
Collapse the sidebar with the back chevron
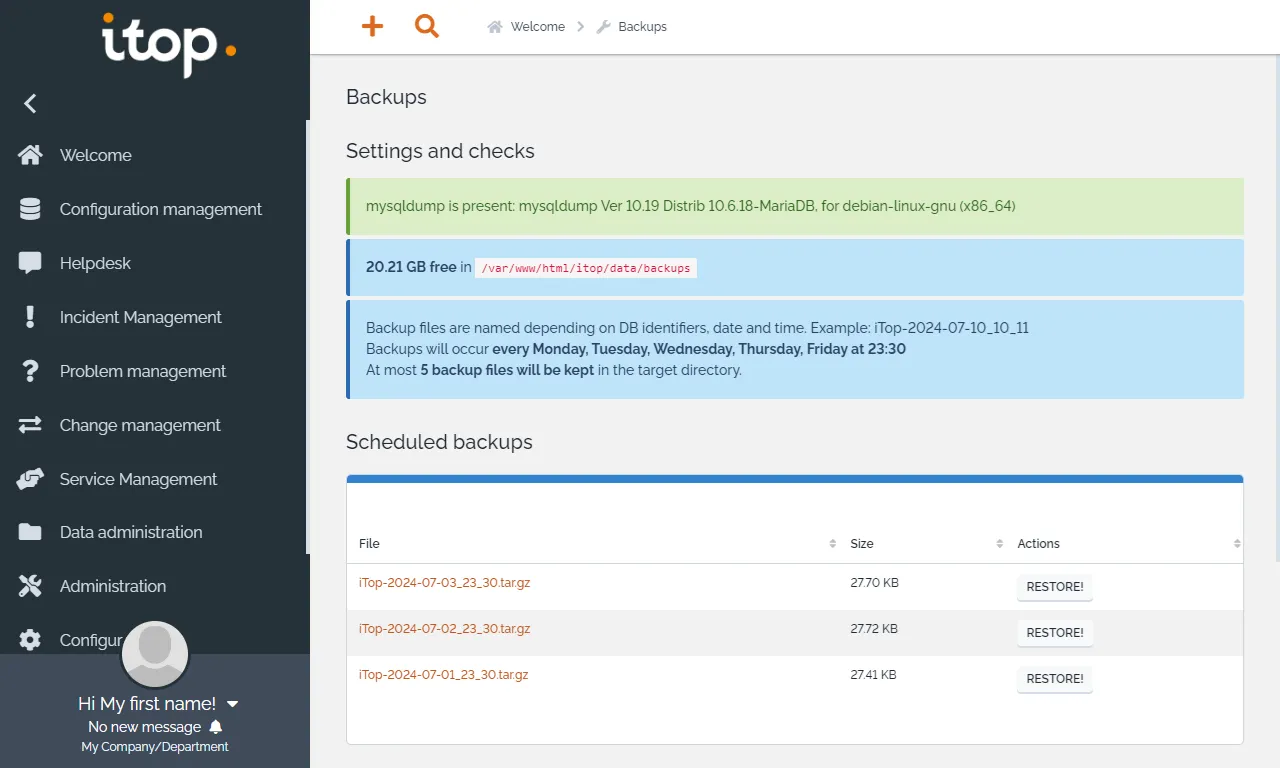30,103
